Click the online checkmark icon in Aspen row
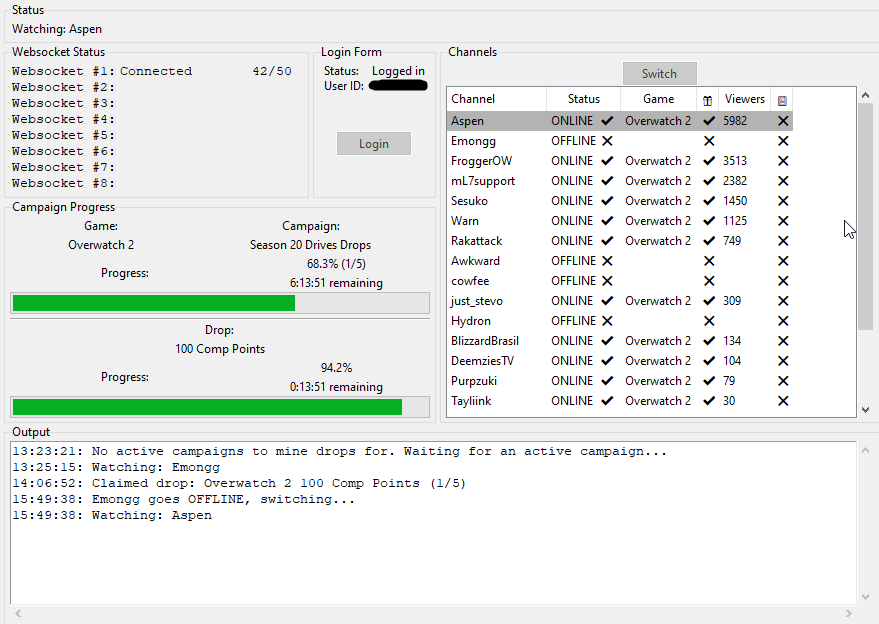Image resolution: width=879 pixels, height=624 pixels. [x=607, y=121]
